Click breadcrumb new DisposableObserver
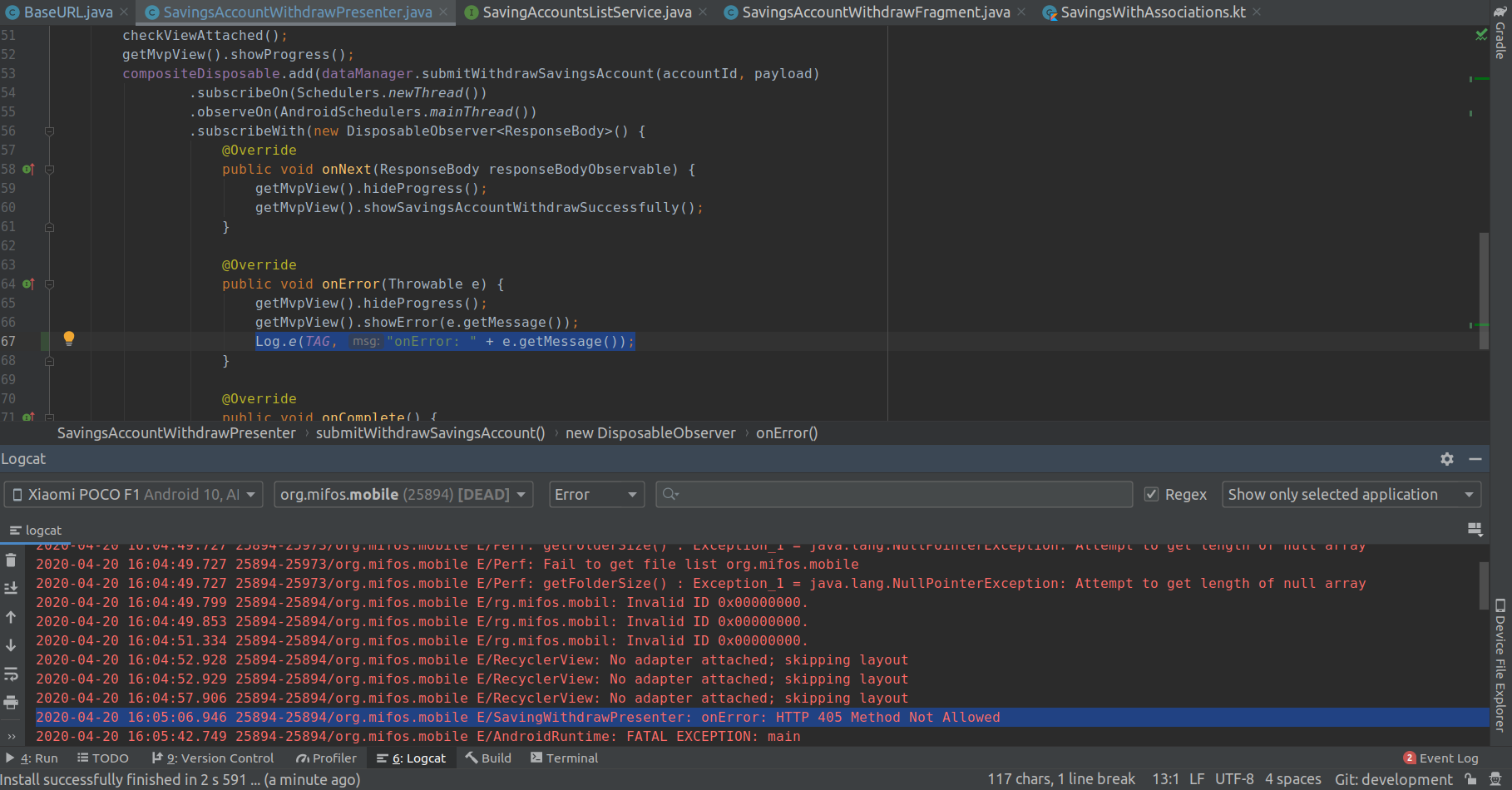The image size is (1512, 790). tap(650, 433)
